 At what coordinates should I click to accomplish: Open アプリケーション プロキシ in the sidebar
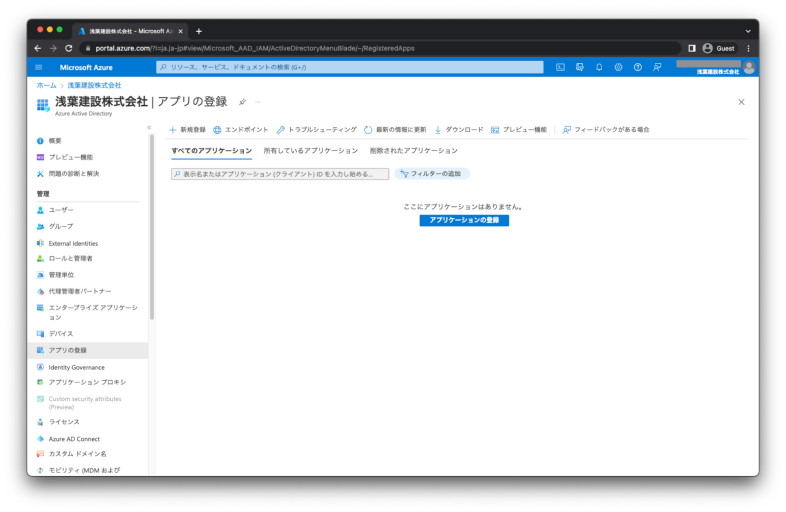tap(81, 383)
